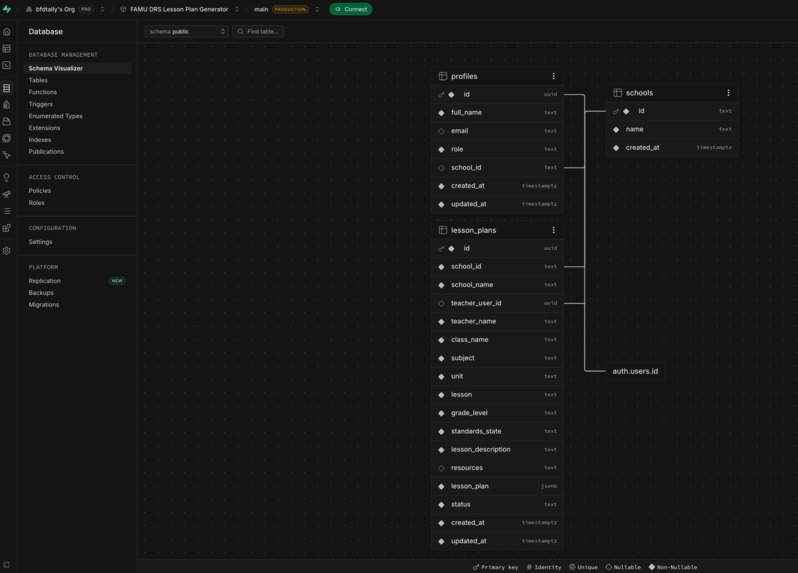The image size is (798, 573).
Task: Open the Tables menu item
Action: click(38, 80)
